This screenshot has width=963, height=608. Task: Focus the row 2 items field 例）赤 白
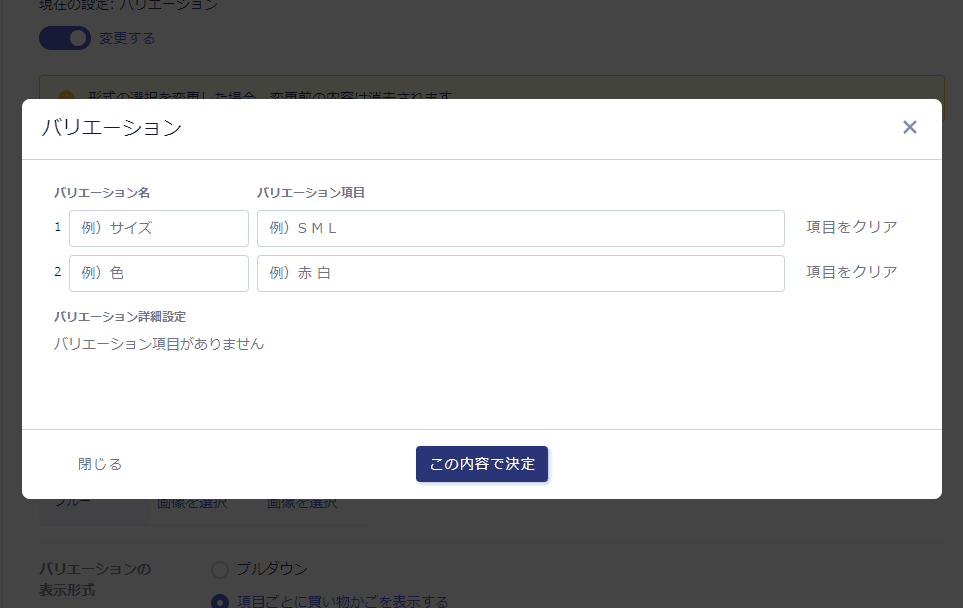point(521,273)
